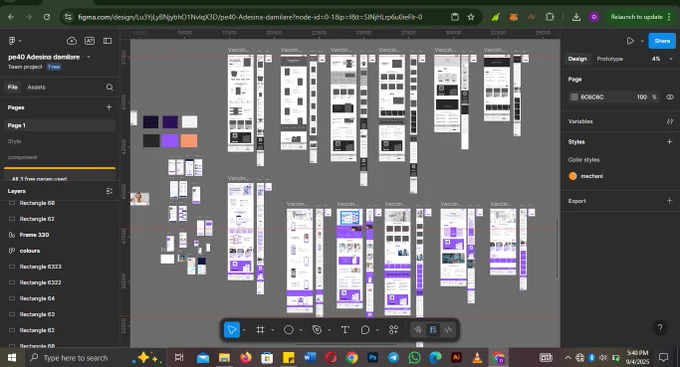Open the file name dropdown chevron
This screenshot has height=367, width=680.
[x=88, y=57]
